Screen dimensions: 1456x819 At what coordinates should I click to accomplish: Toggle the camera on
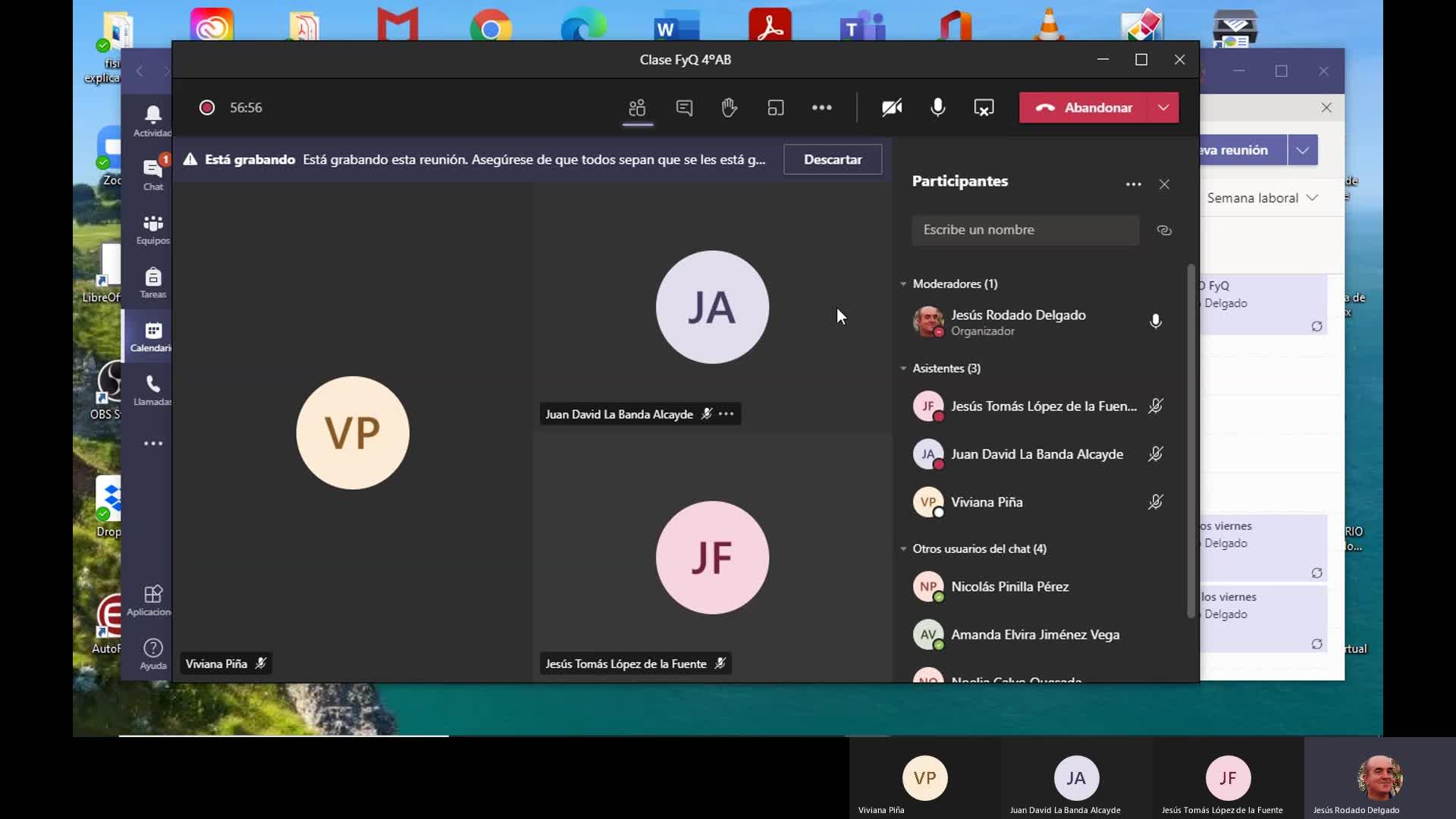click(x=892, y=108)
